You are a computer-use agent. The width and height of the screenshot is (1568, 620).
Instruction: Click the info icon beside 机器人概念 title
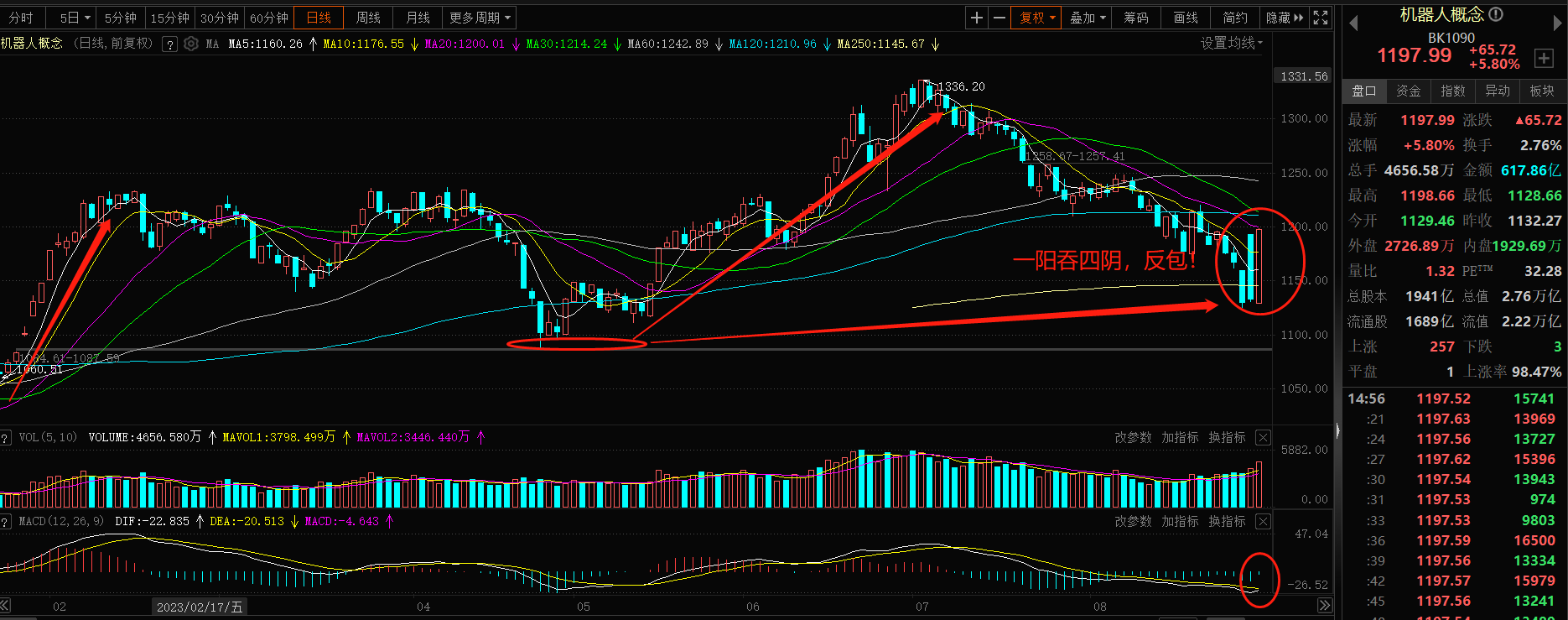click(1496, 14)
